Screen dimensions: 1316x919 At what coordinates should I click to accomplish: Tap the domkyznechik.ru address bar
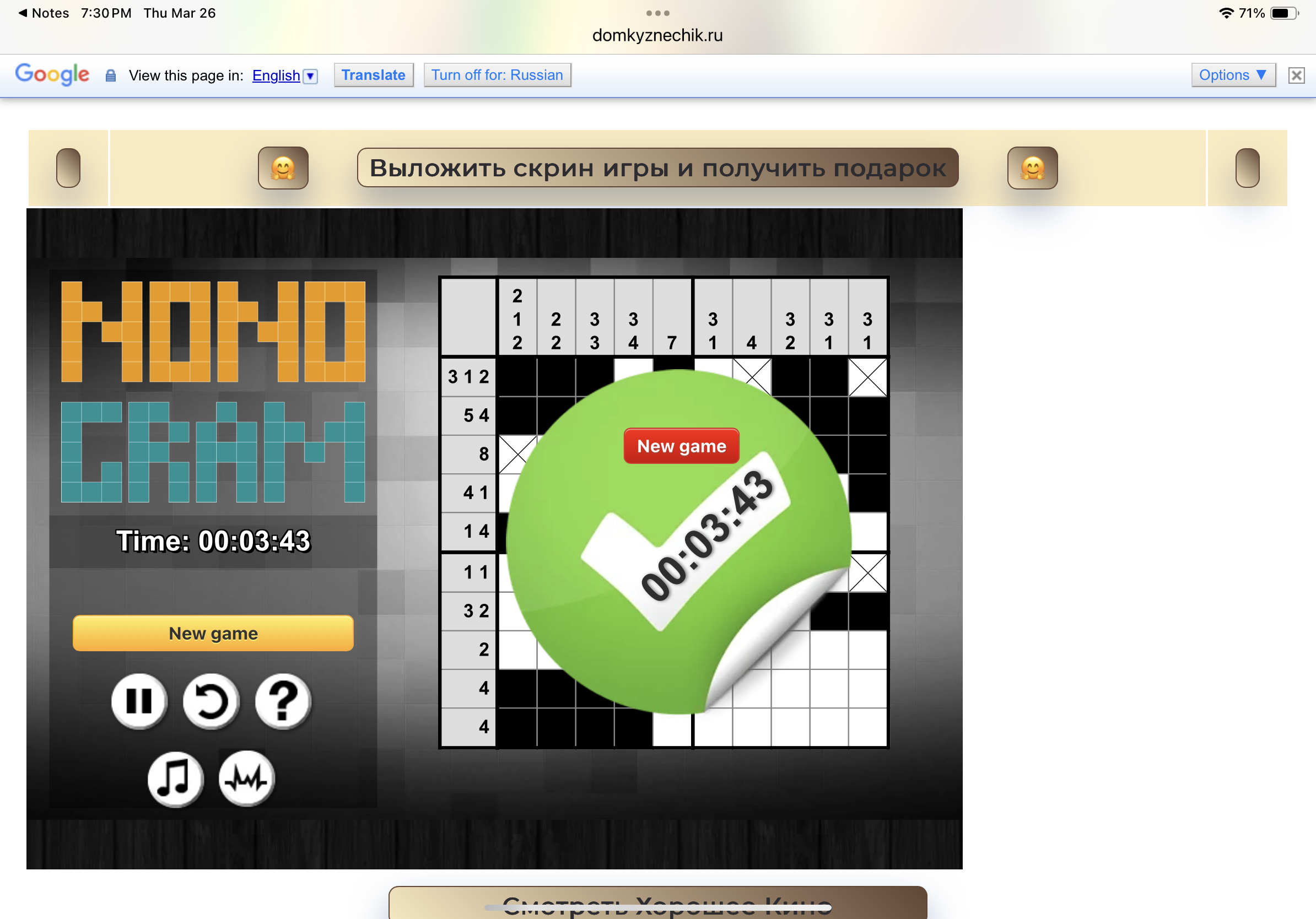657,35
